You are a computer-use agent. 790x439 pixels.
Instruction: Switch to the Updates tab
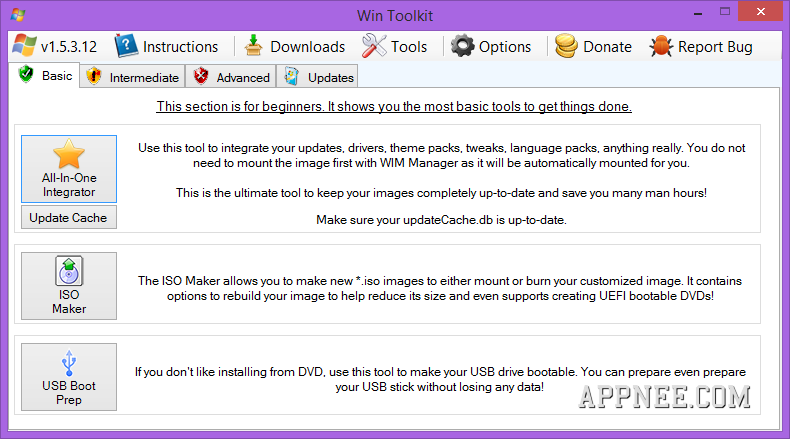[x=317, y=77]
